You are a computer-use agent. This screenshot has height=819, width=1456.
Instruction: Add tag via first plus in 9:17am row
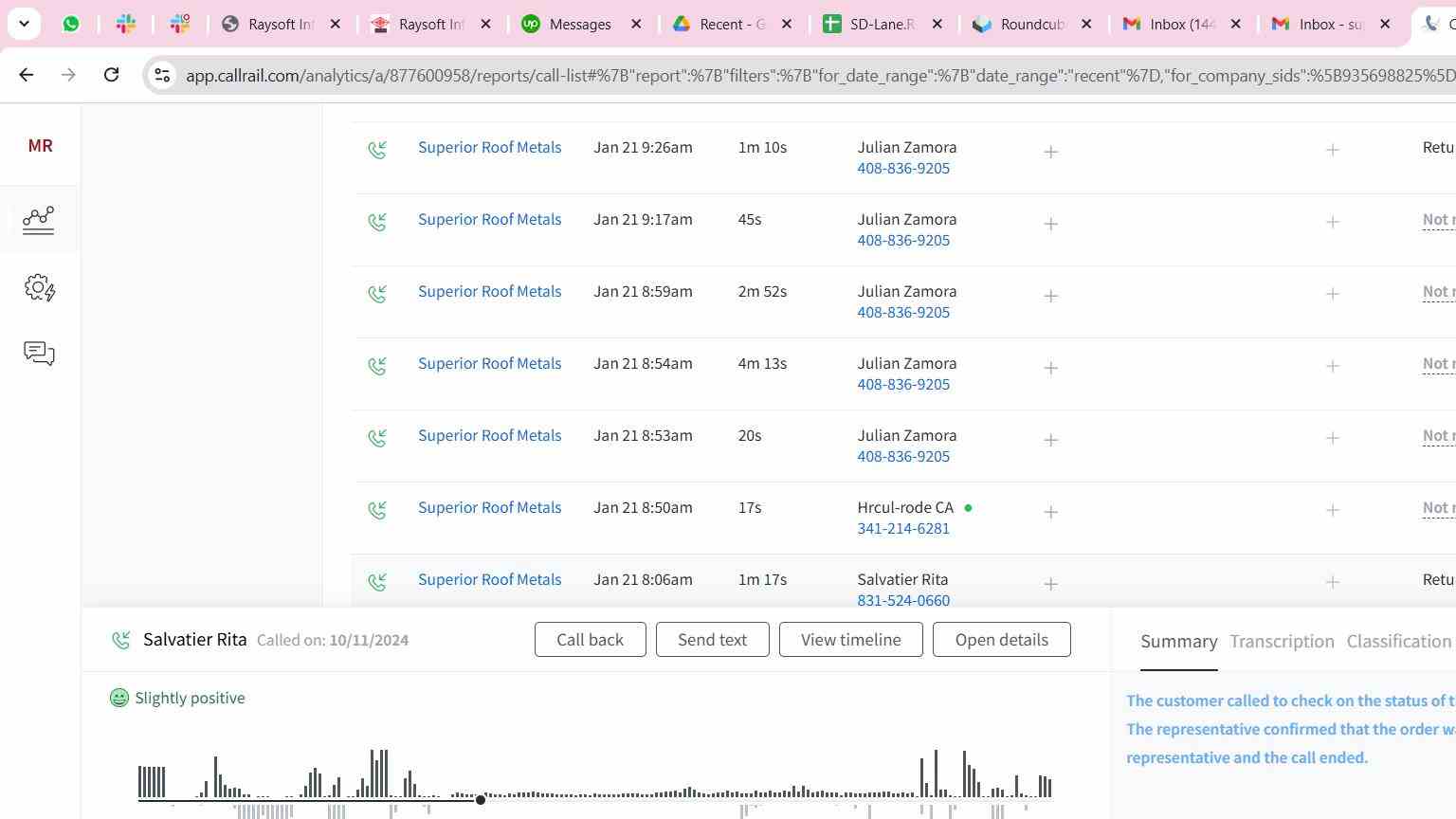pos(1050,224)
